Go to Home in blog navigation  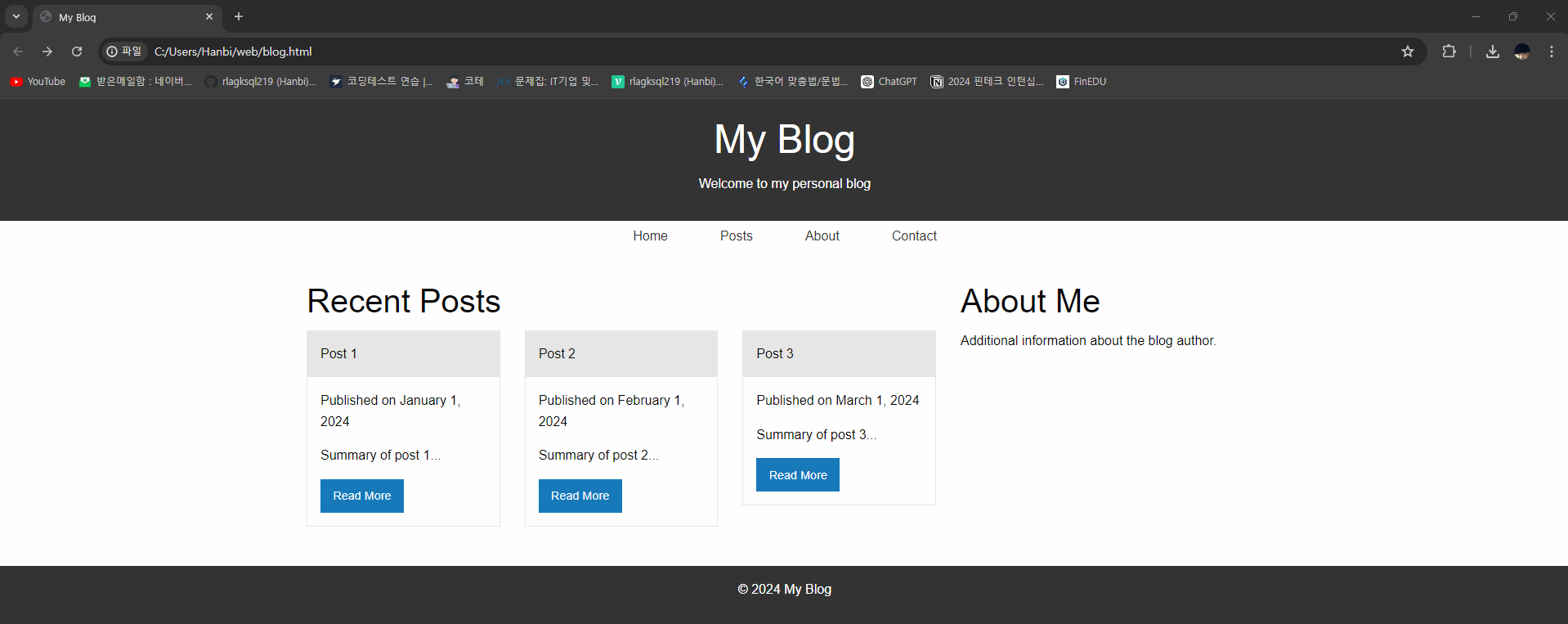[650, 236]
